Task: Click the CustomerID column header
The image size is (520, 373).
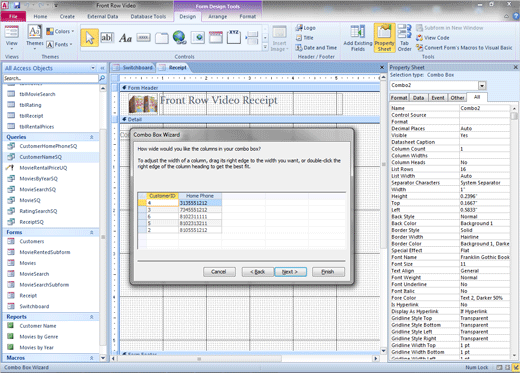Action: [x=162, y=196]
